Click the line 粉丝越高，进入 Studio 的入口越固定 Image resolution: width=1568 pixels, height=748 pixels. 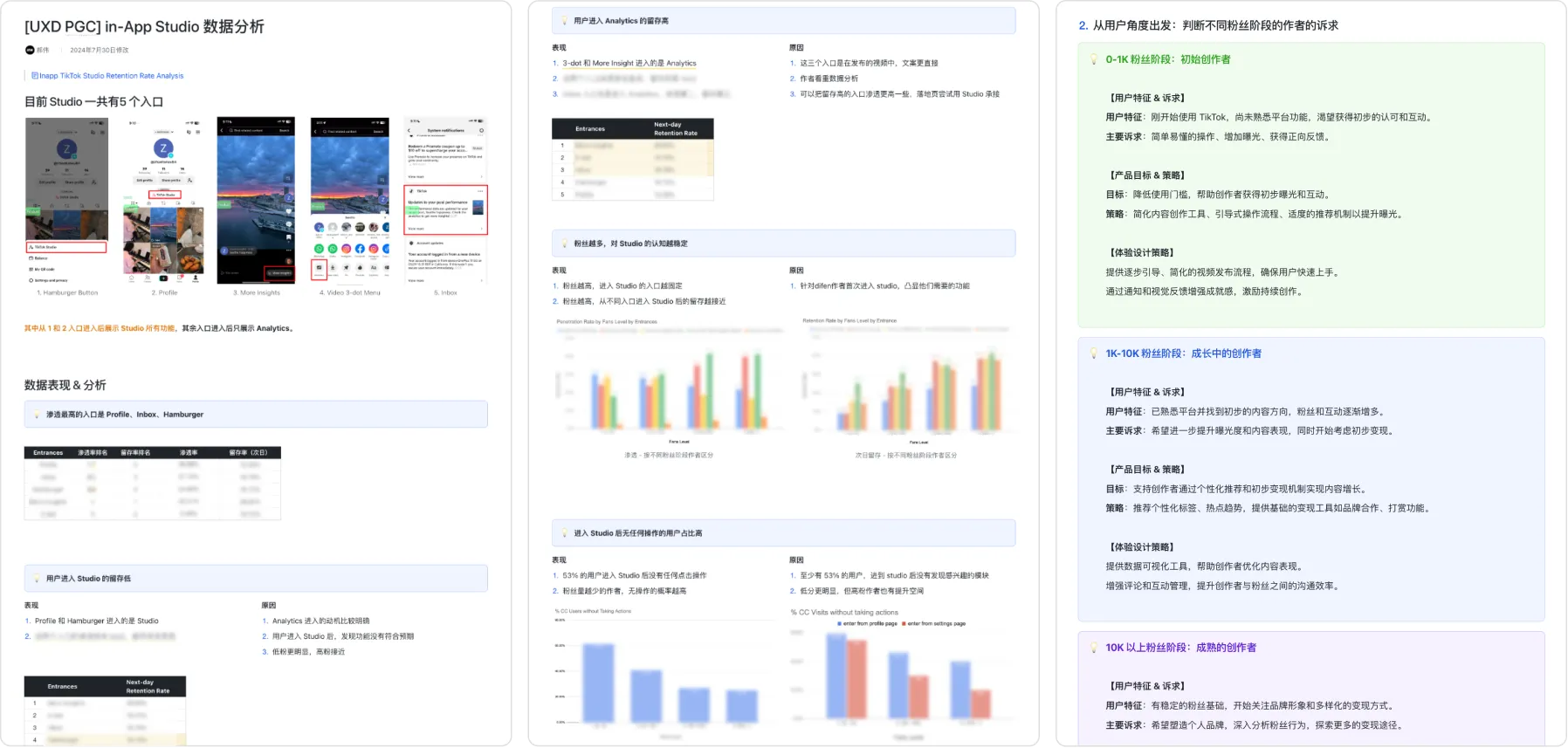(622, 286)
